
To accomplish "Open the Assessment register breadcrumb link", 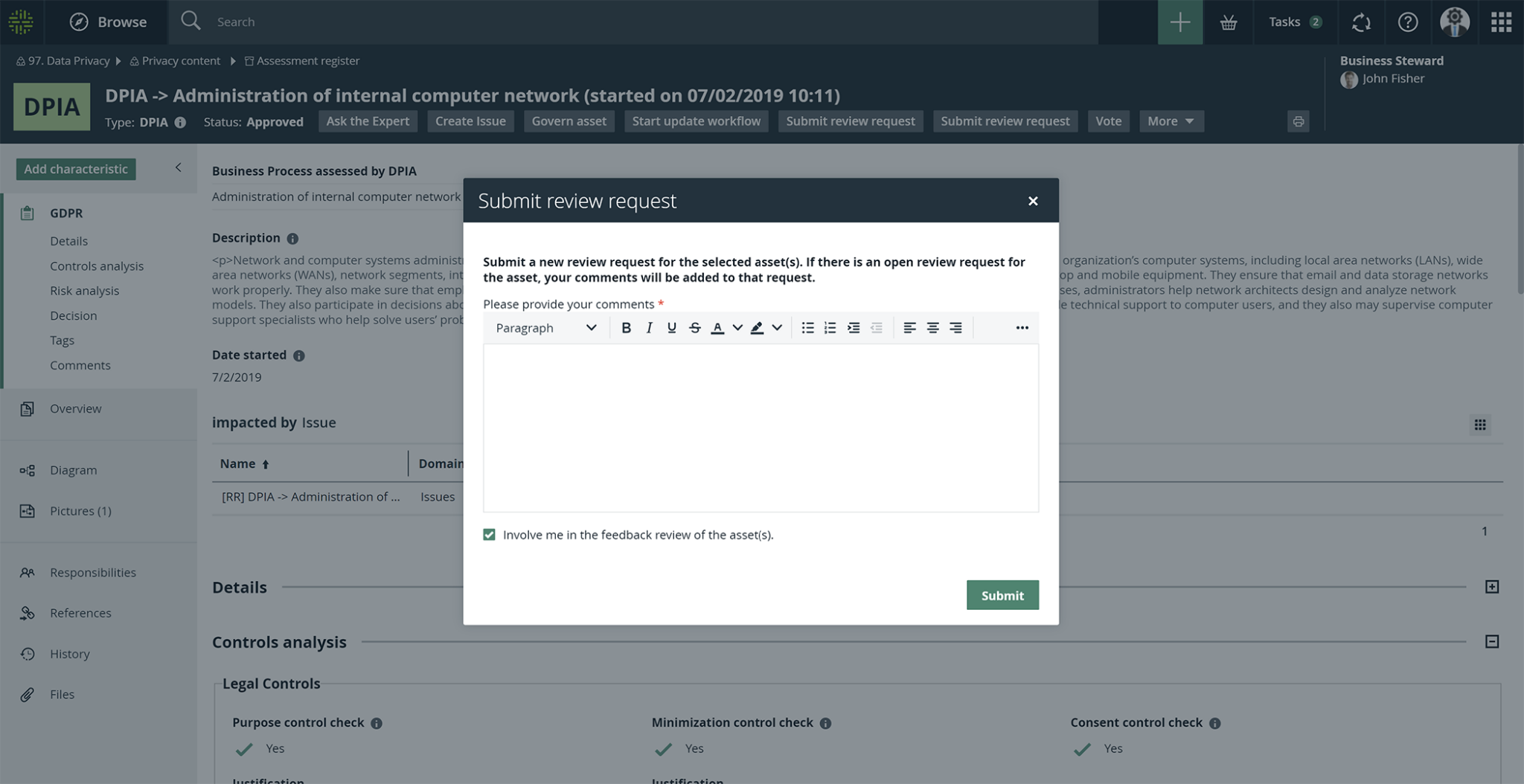I will click(307, 60).
